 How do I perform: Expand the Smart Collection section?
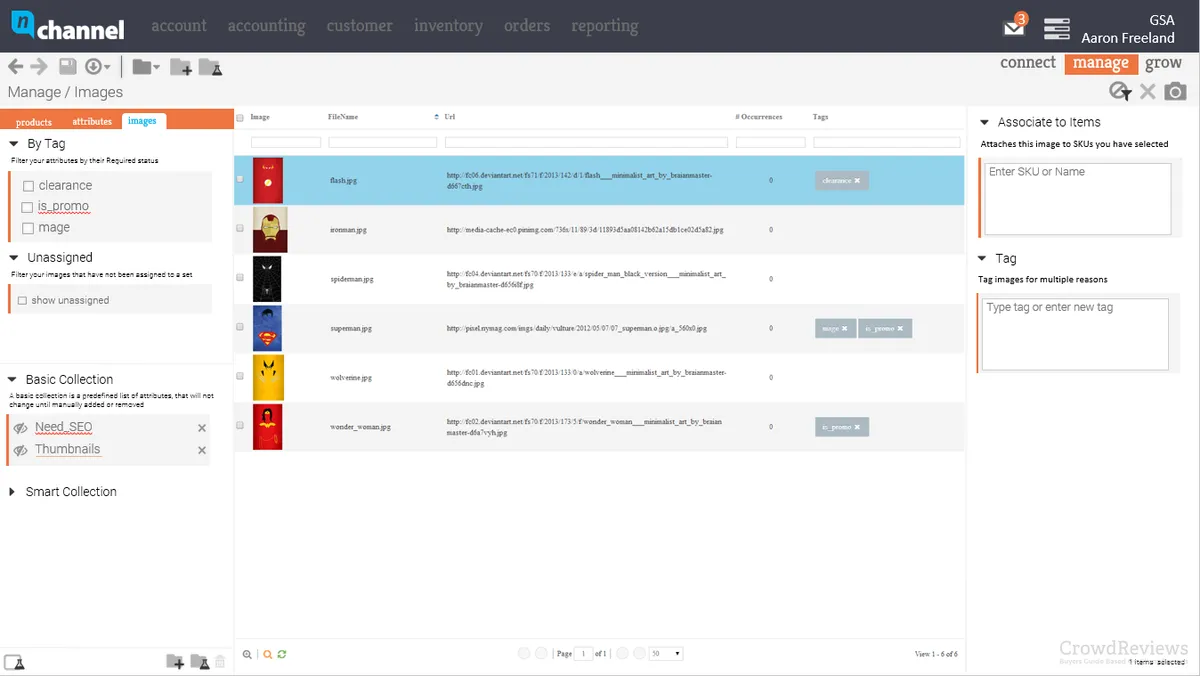[12, 492]
